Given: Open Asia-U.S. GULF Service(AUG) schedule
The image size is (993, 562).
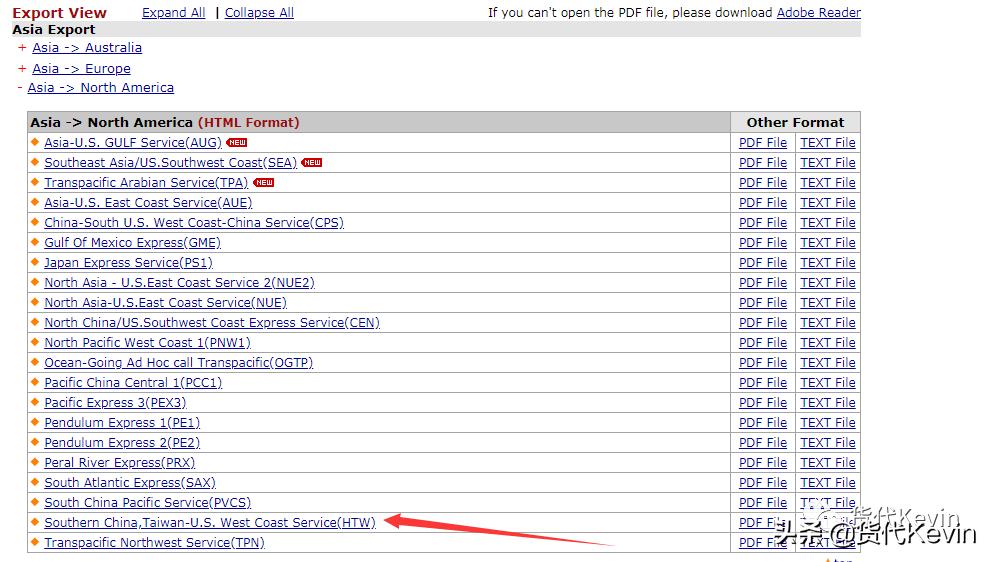Looking at the screenshot, I should tap(133, 143).
